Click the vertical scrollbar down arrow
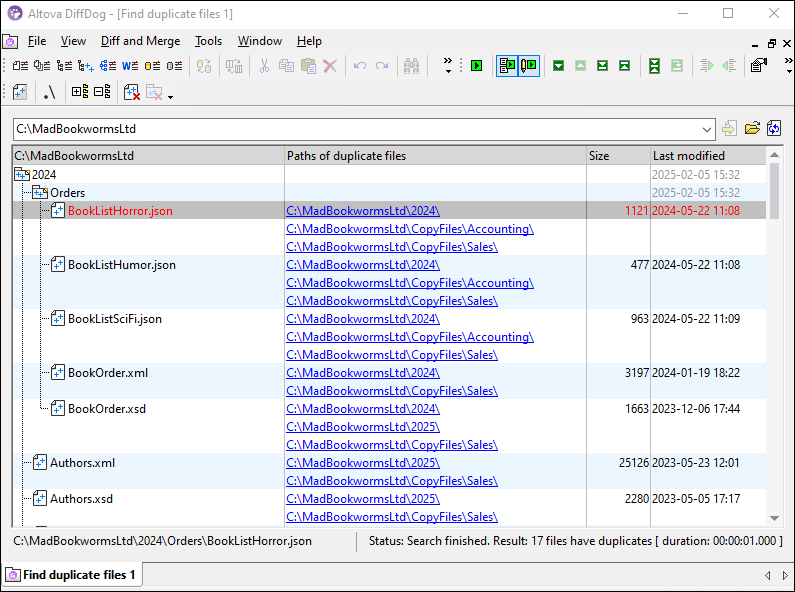 pyautogui.click(x=774, y=518)
